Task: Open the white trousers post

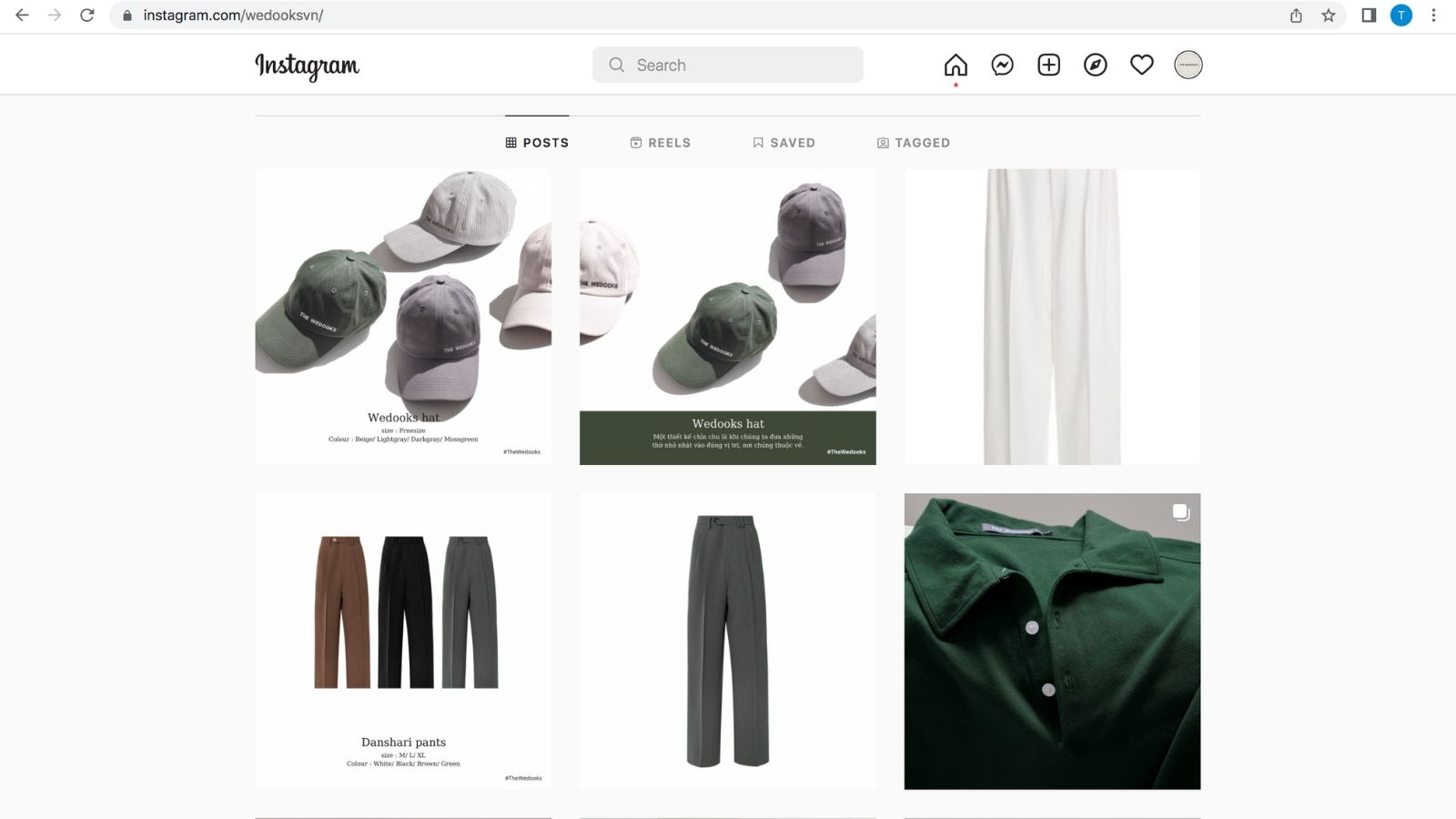Action: point(1052,317)
